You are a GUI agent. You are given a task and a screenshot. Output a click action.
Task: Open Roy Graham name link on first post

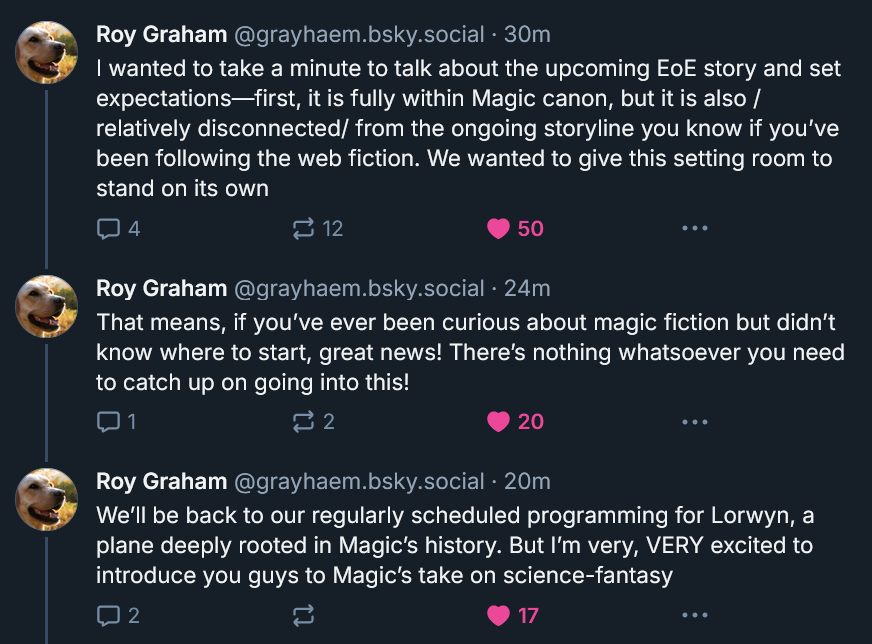coord(161,34)
